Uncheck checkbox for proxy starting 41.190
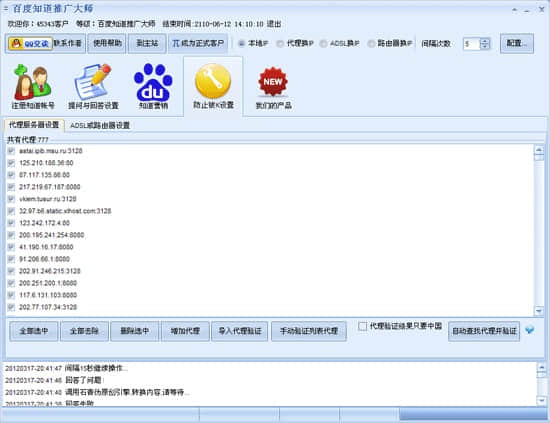Screen dimensions: 550x423 coord(11,247)
